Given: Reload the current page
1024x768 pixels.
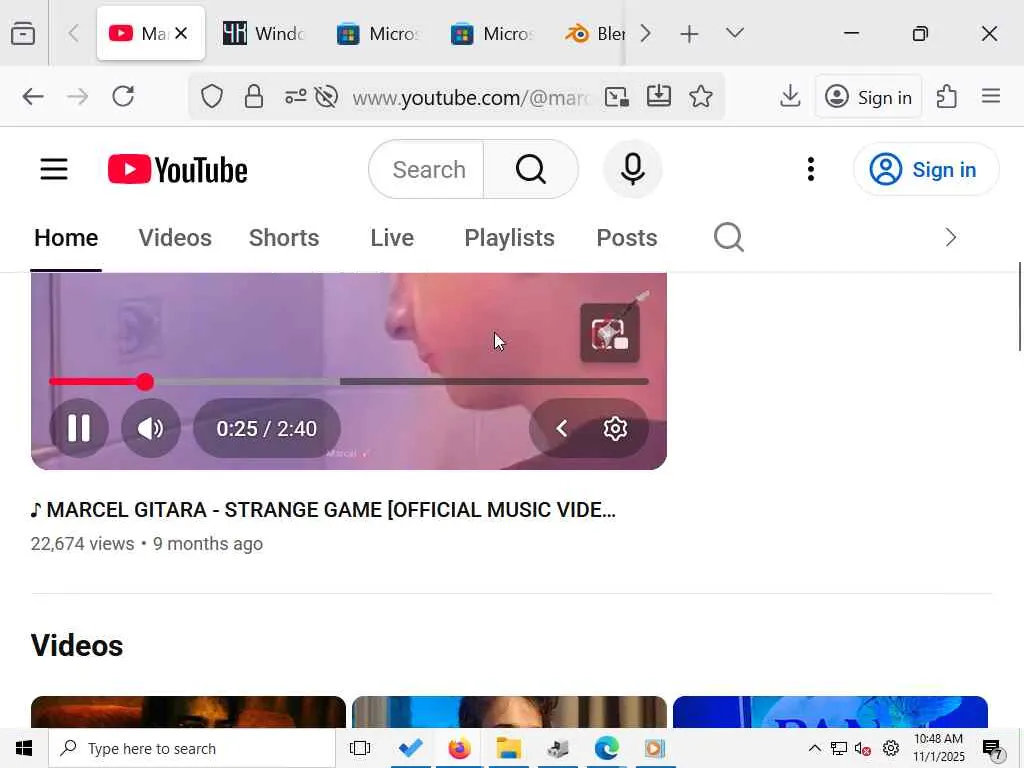Looking at the screenshot, I should (123, 97).
